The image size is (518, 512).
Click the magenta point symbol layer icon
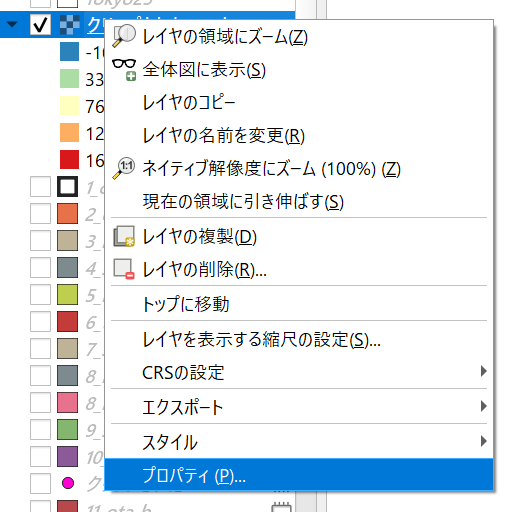[x=68, y=483]
